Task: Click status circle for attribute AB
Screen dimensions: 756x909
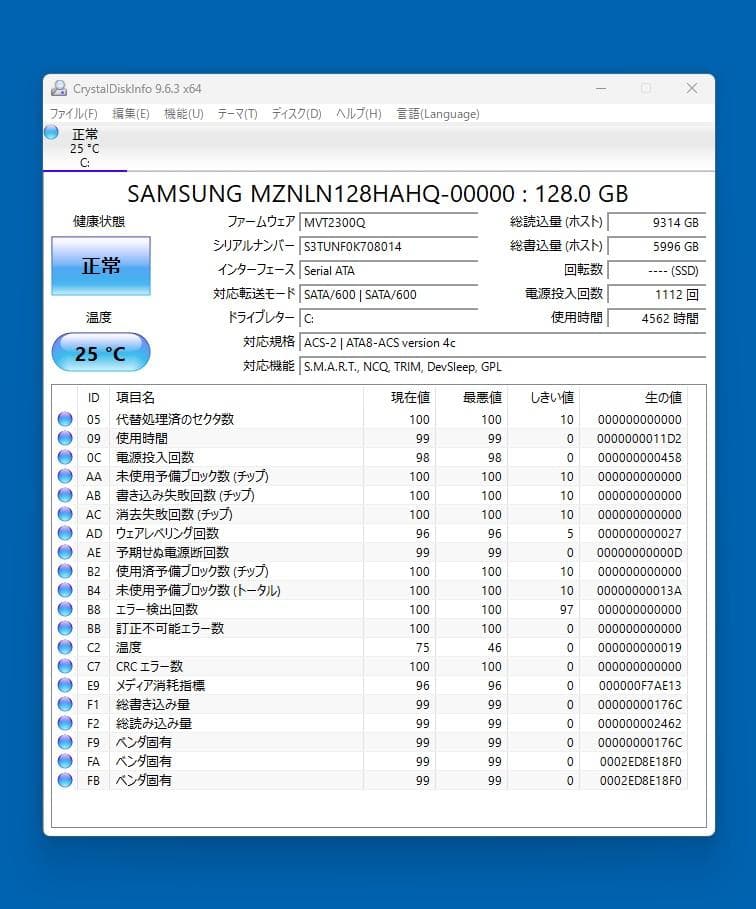Action: click(65, 495)
